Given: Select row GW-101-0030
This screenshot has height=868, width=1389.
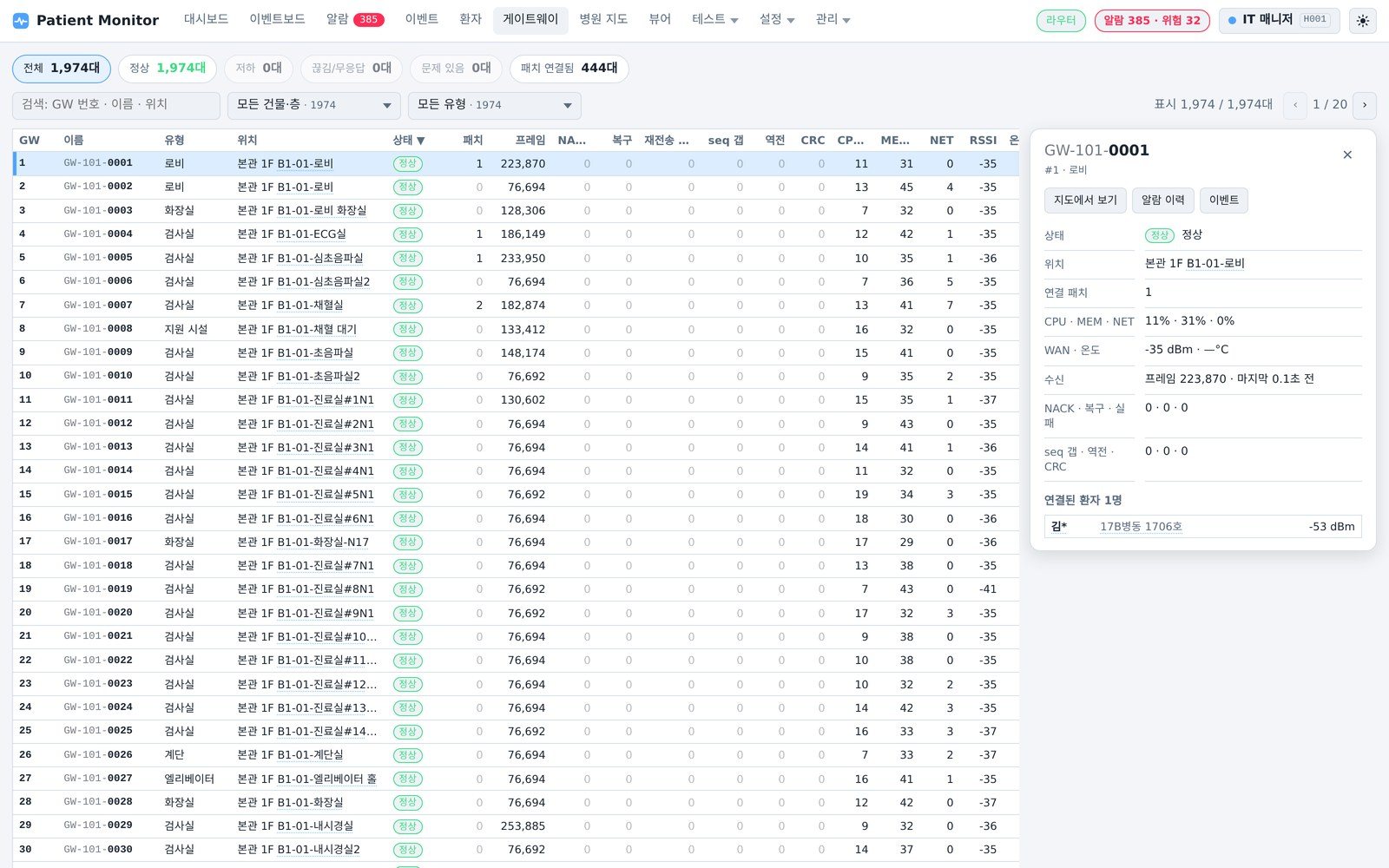Looking at the screenshot, I should click(x=516, y=850).
